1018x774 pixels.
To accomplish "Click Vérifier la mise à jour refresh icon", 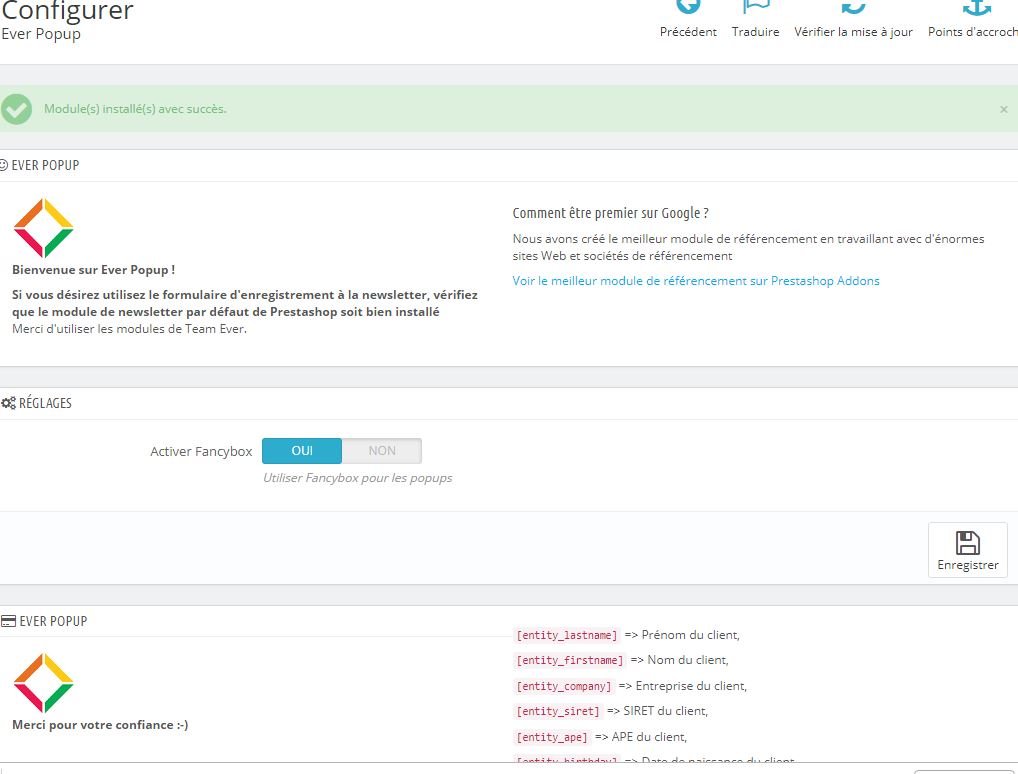I will (x=853, y=6).
